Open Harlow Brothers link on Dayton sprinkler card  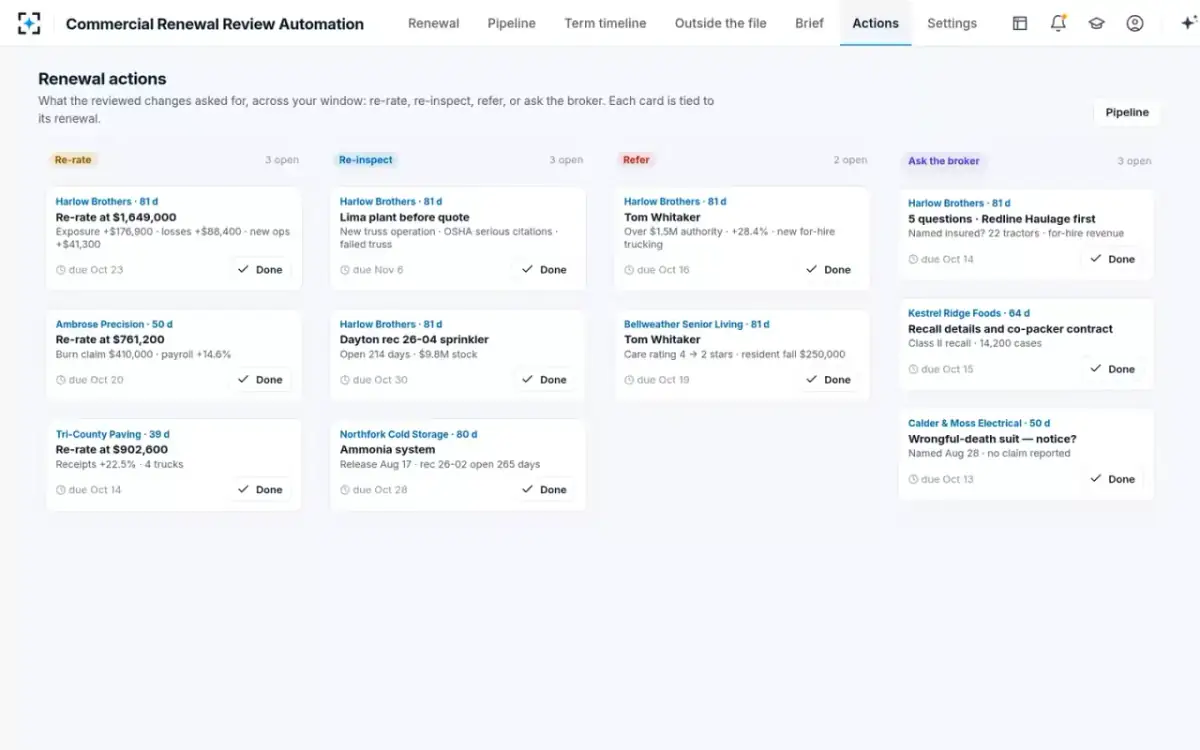click(391, 324)
